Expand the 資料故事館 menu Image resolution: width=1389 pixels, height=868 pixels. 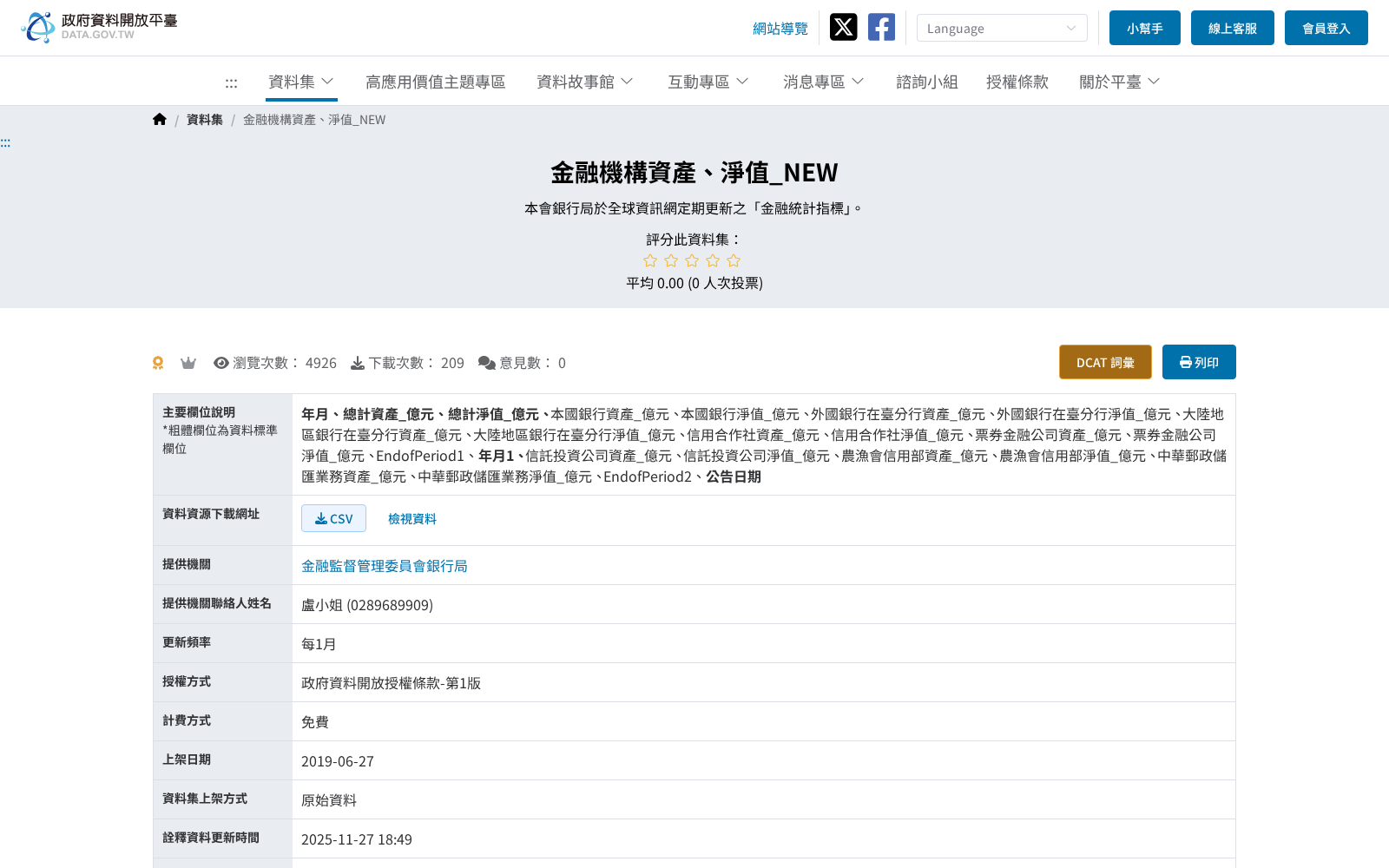coord(585,82)
